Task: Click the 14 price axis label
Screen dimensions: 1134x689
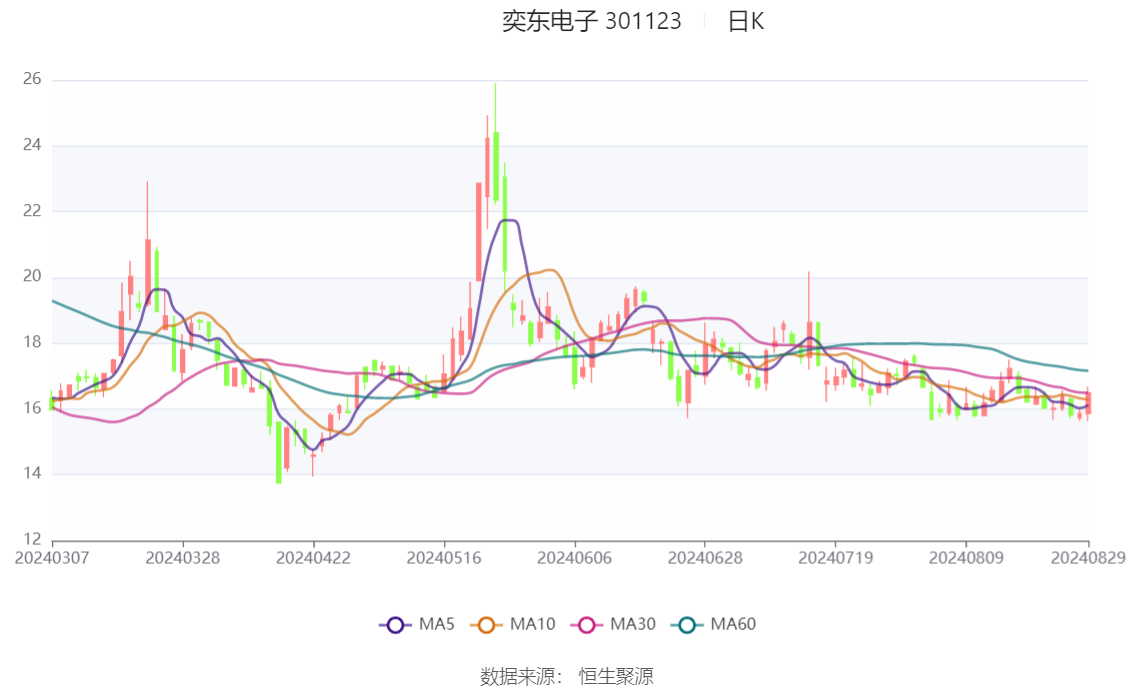Action: pos(32,474)
